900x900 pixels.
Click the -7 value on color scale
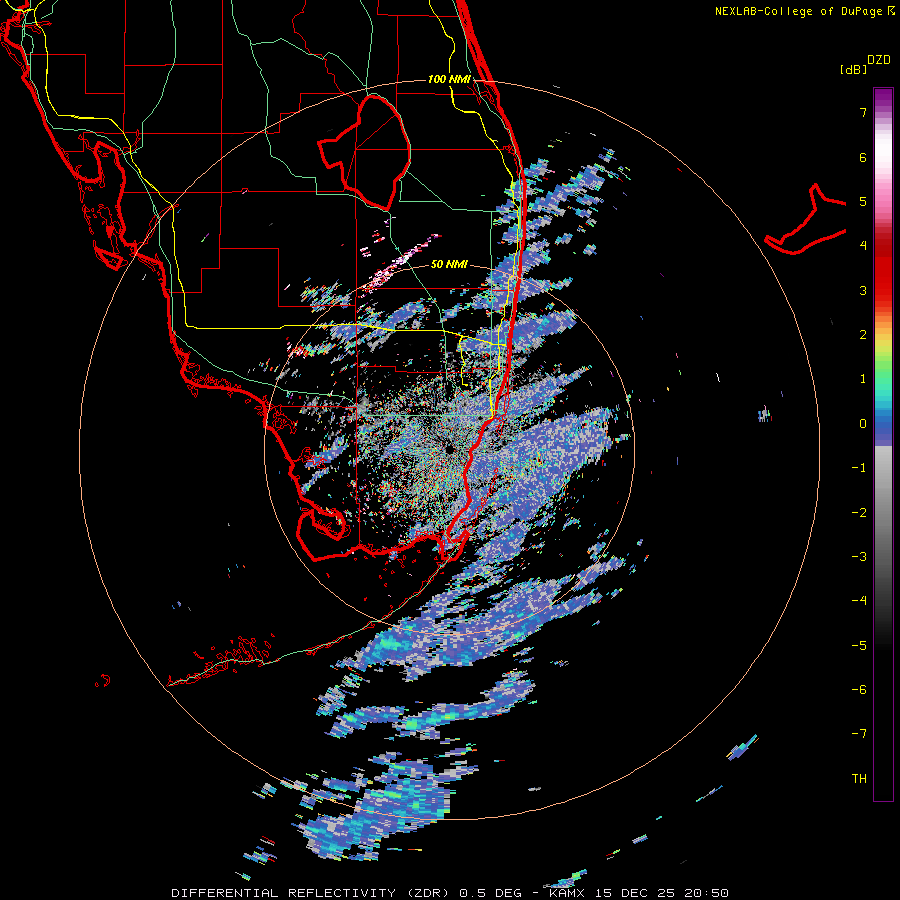pos(859,734)
